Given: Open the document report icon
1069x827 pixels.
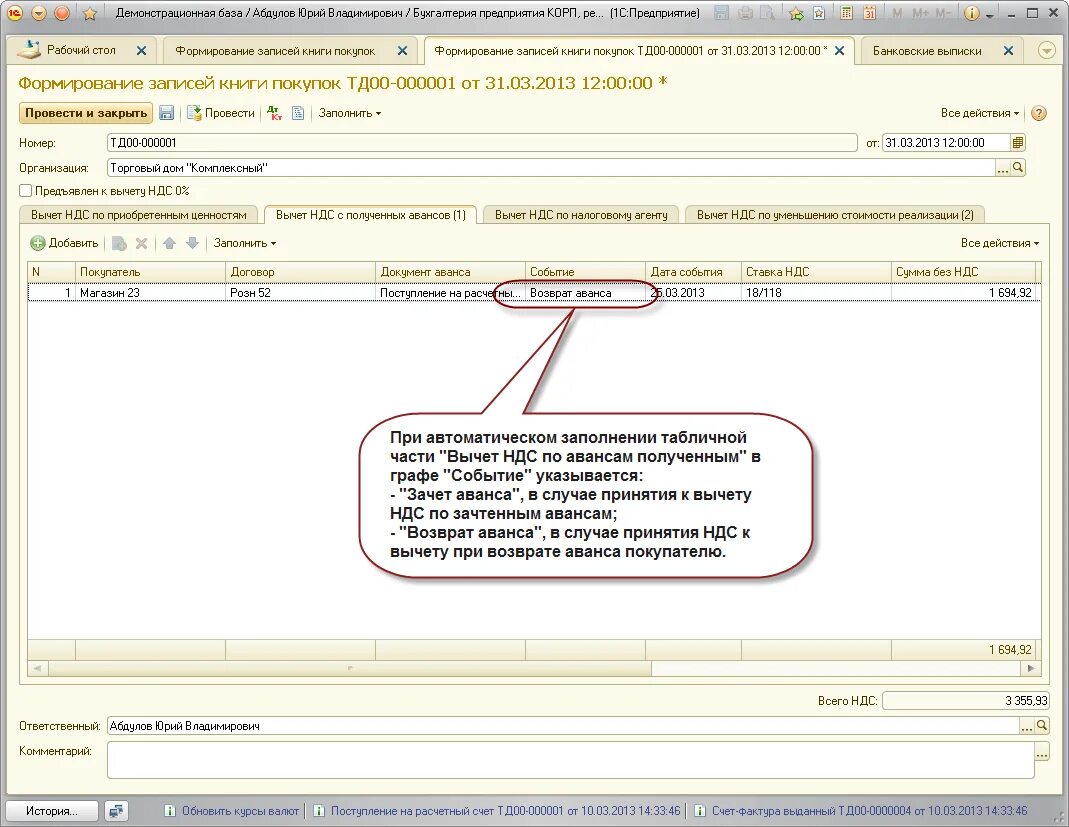Looking at the screenshot, I should pyautogui.click(x=298, y=113).
